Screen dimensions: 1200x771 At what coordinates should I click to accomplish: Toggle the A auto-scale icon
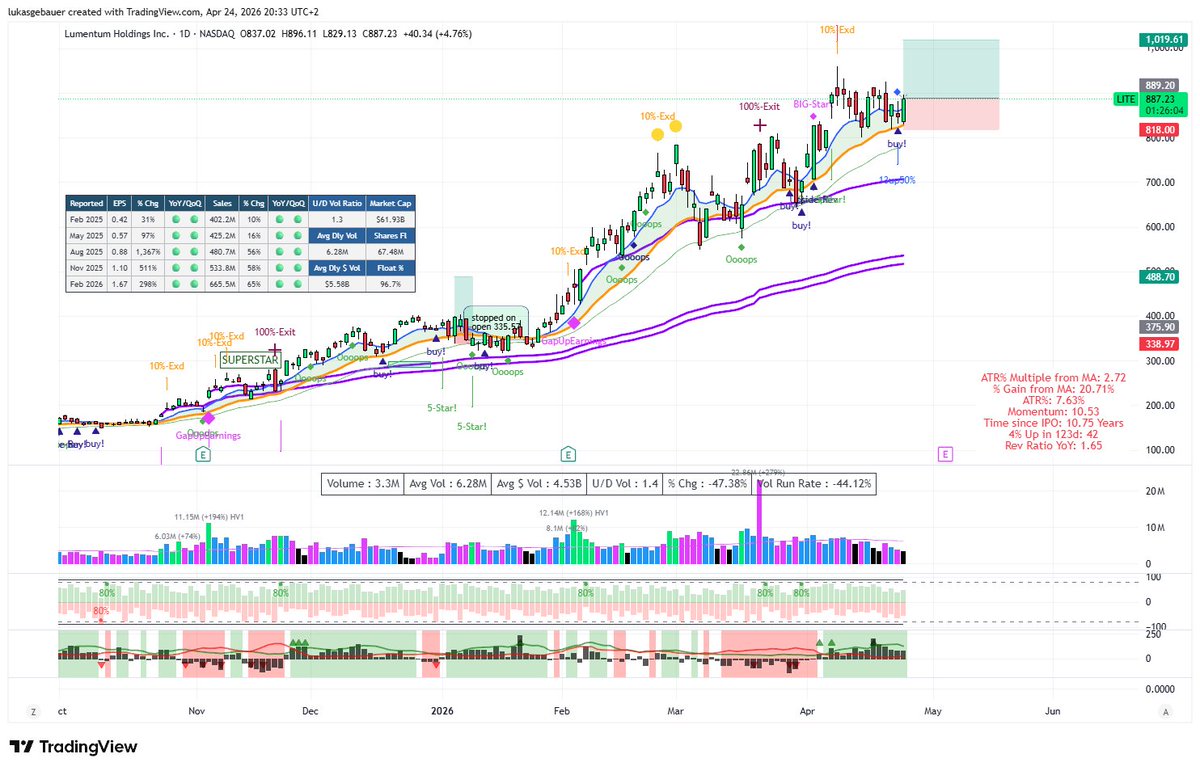(1166, 712)
